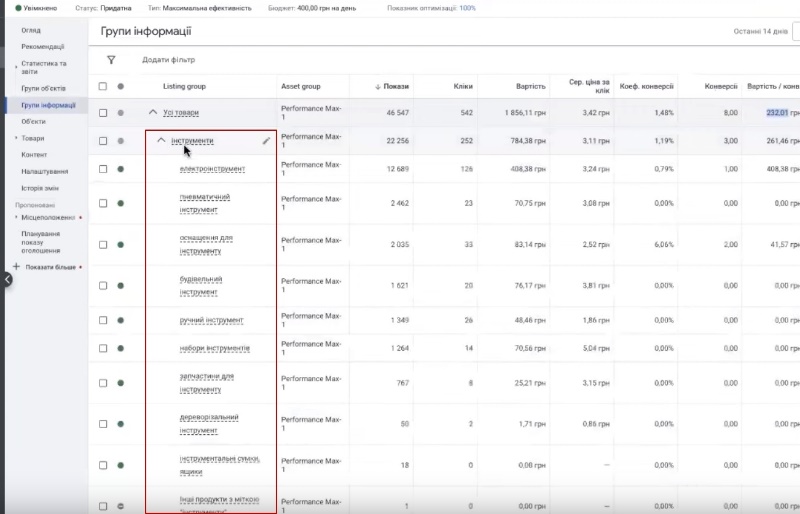Collapse the інструменти listing group
The image size is (800, 514).
(162, 141)
